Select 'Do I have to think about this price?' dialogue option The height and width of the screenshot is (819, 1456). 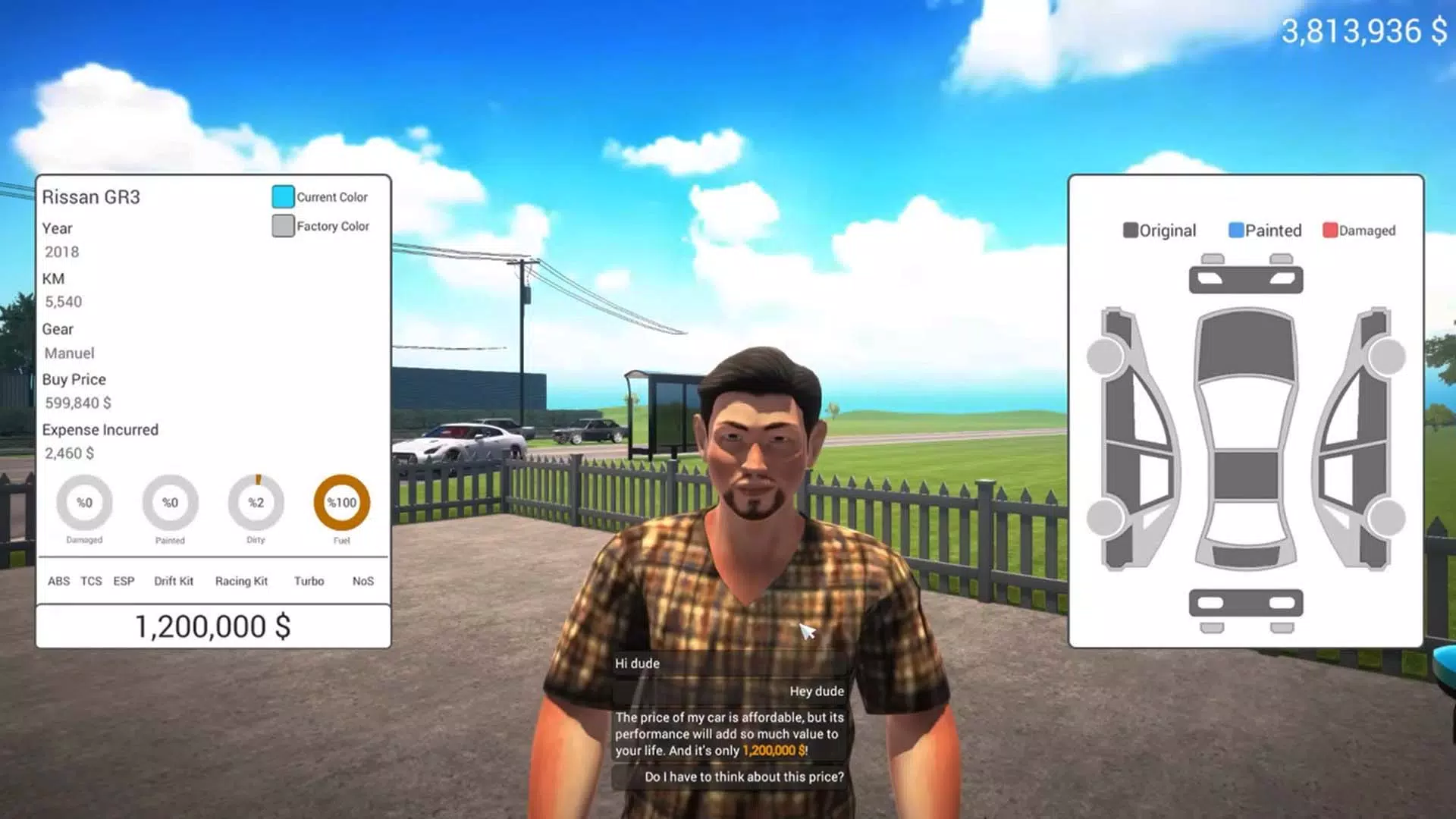(745, 776)
